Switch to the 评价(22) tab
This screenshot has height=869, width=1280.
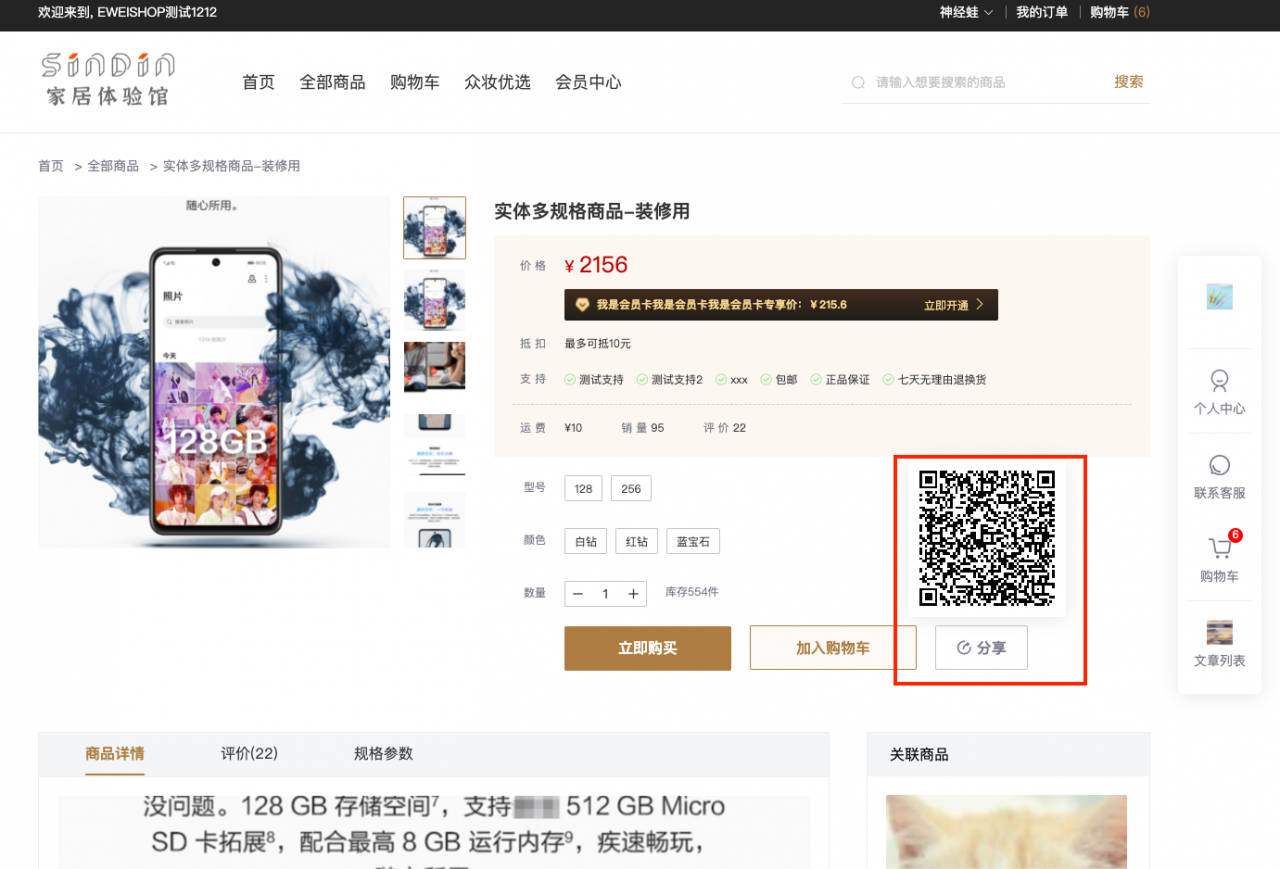249,753
